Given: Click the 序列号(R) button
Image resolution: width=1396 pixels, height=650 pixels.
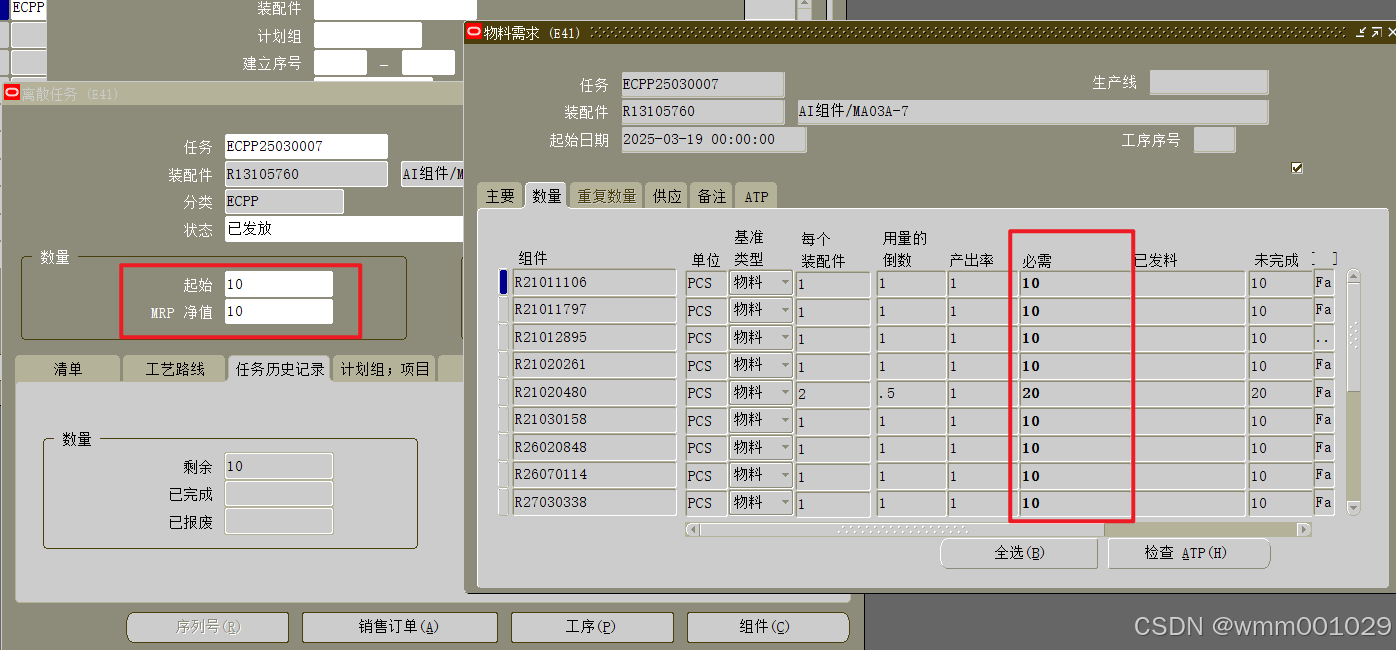Looking at the screenshot, I should (x=207, y=627).
